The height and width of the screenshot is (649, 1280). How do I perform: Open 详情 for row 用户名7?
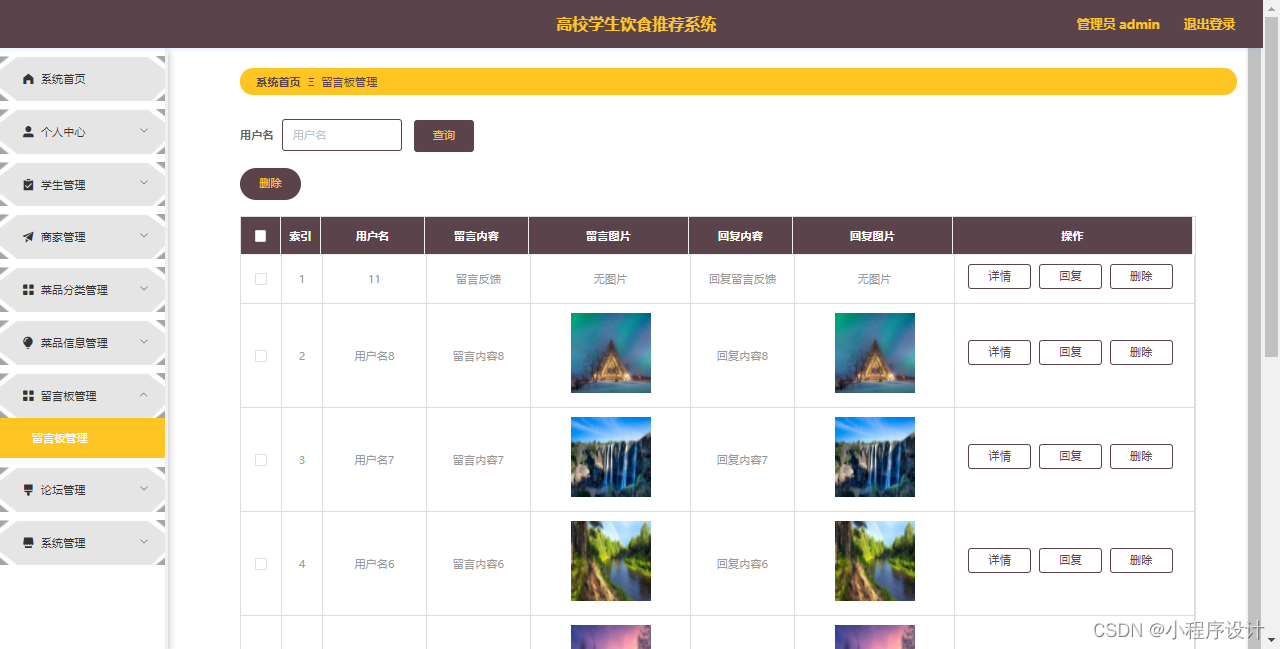999,457
